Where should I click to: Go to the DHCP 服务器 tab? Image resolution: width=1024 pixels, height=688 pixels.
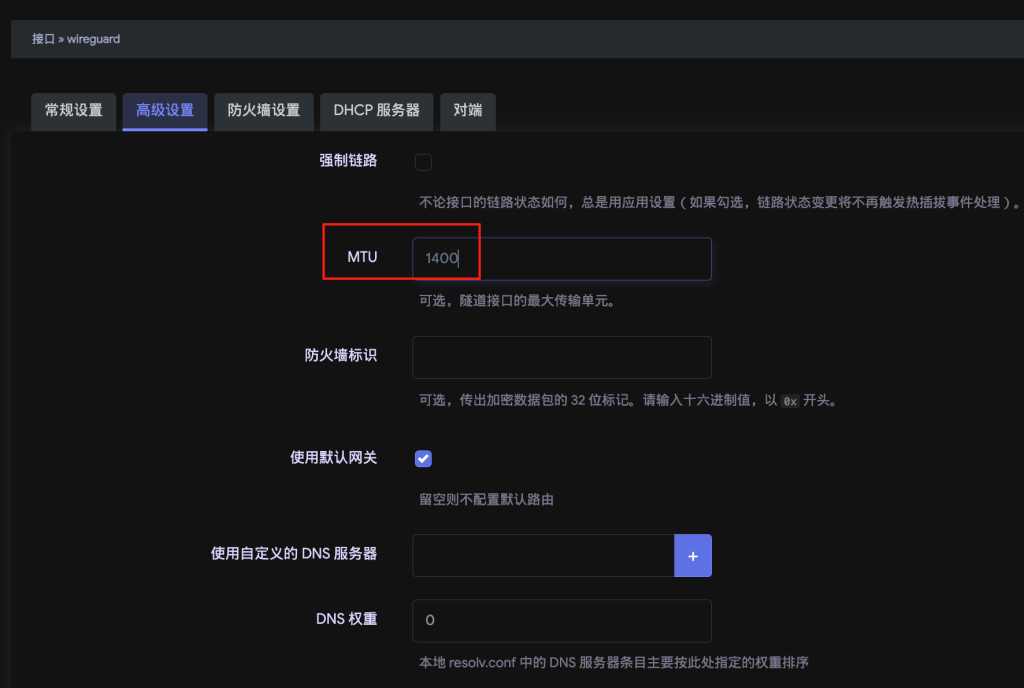[376, 111]
